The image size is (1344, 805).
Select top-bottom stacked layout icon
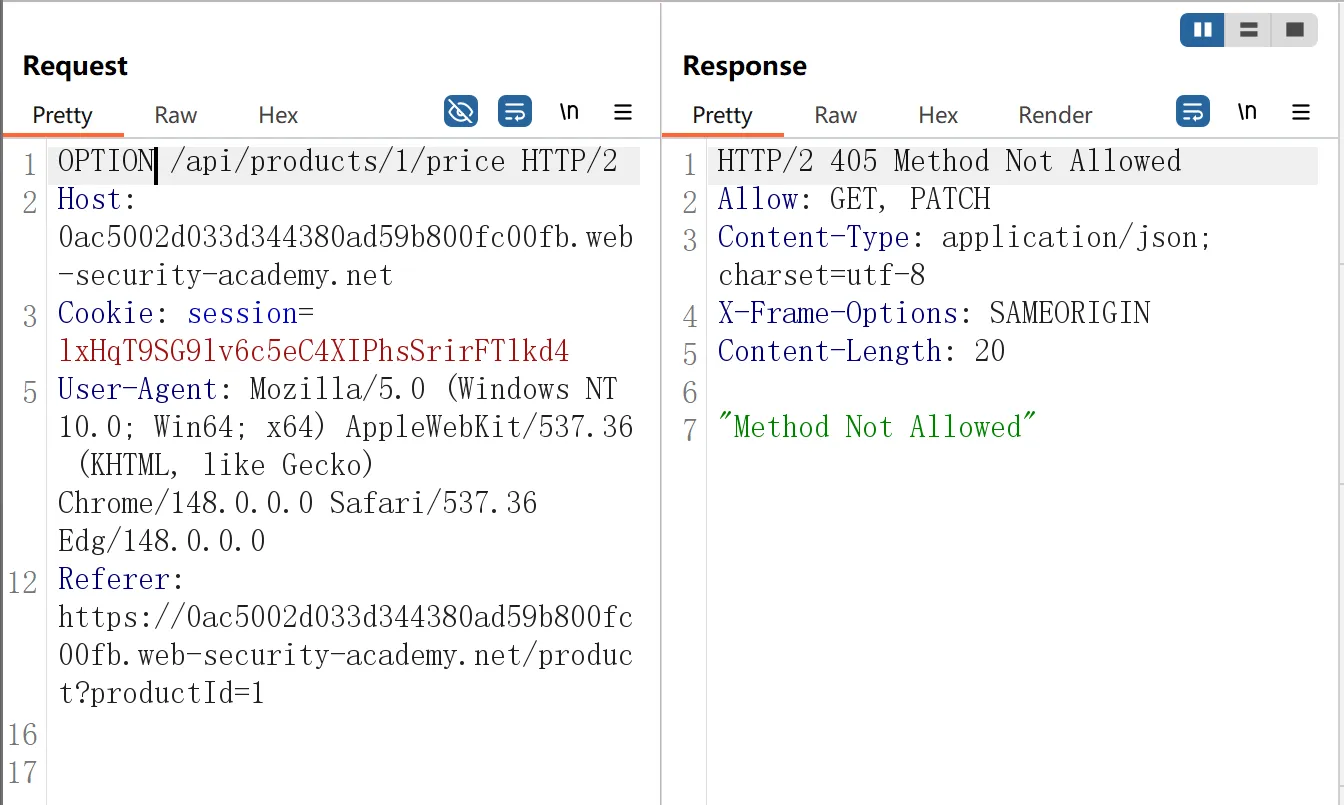(x=1249, y=30)
